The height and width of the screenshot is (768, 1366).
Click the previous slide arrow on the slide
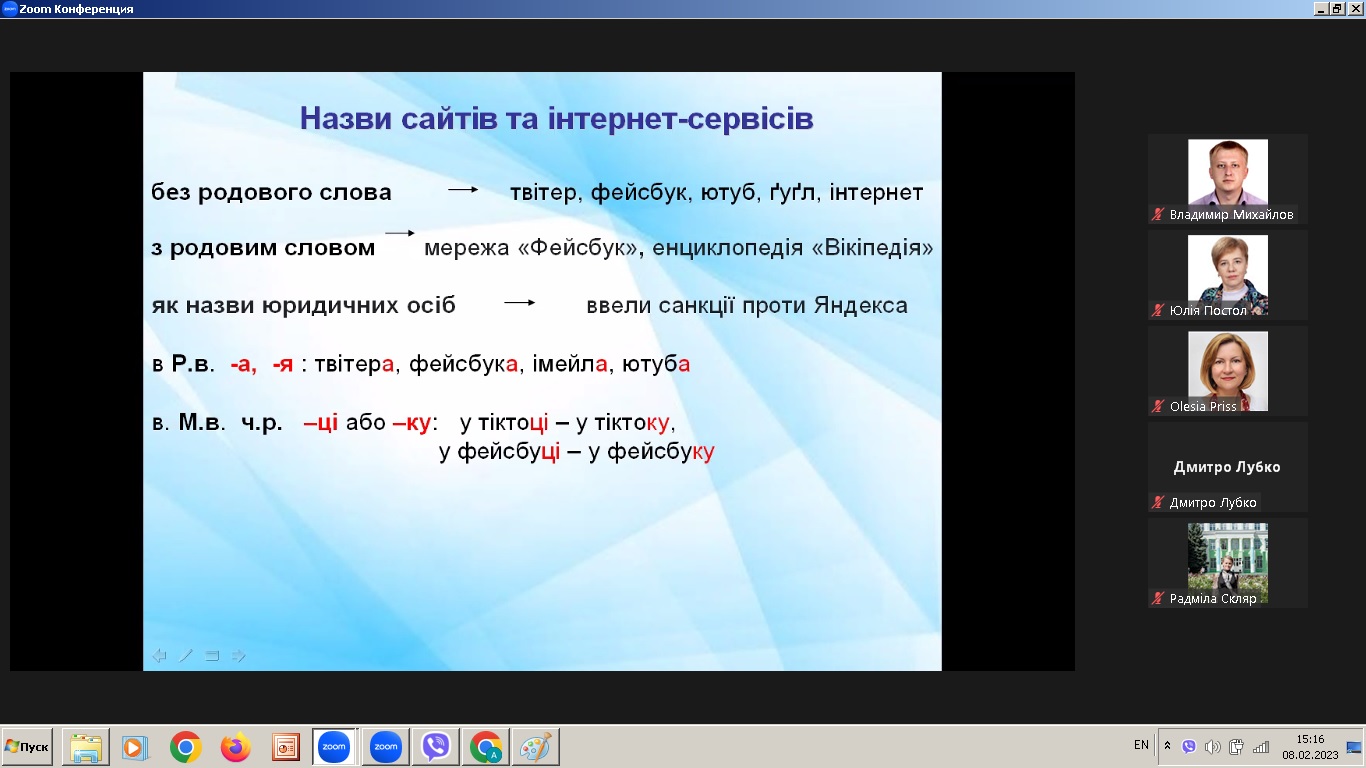pyautogui.click(x=159, y=656)
